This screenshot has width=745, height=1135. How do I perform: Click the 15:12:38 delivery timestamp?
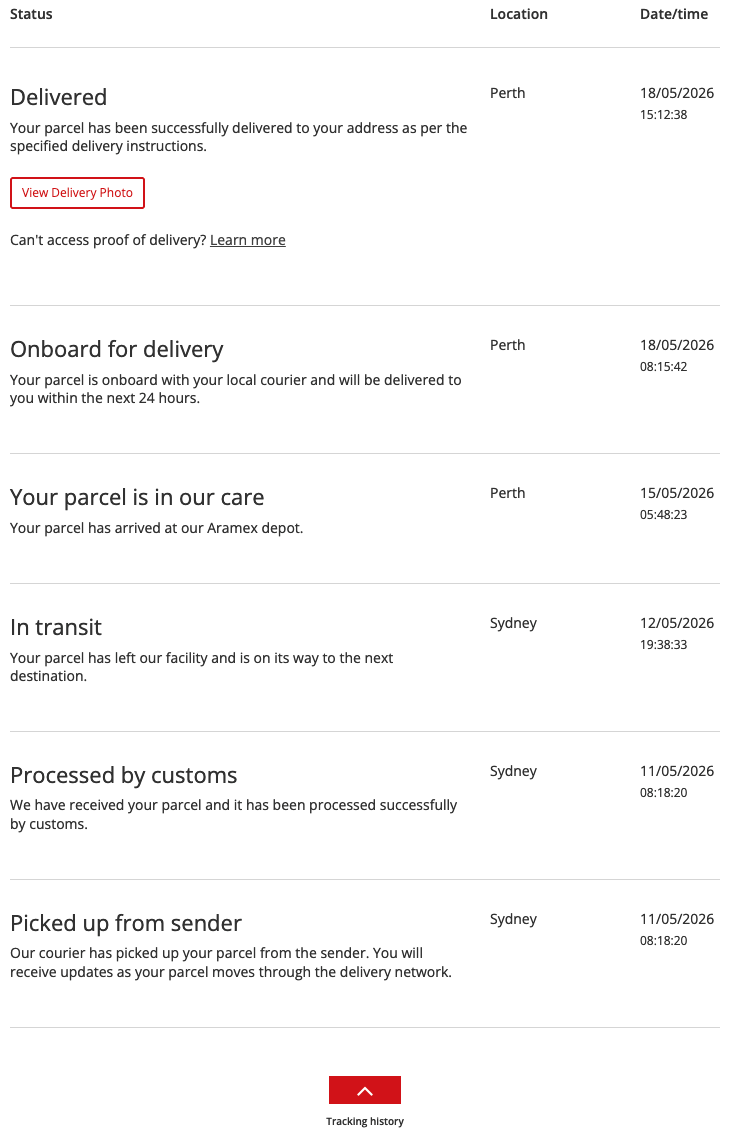tap(663, 114)
